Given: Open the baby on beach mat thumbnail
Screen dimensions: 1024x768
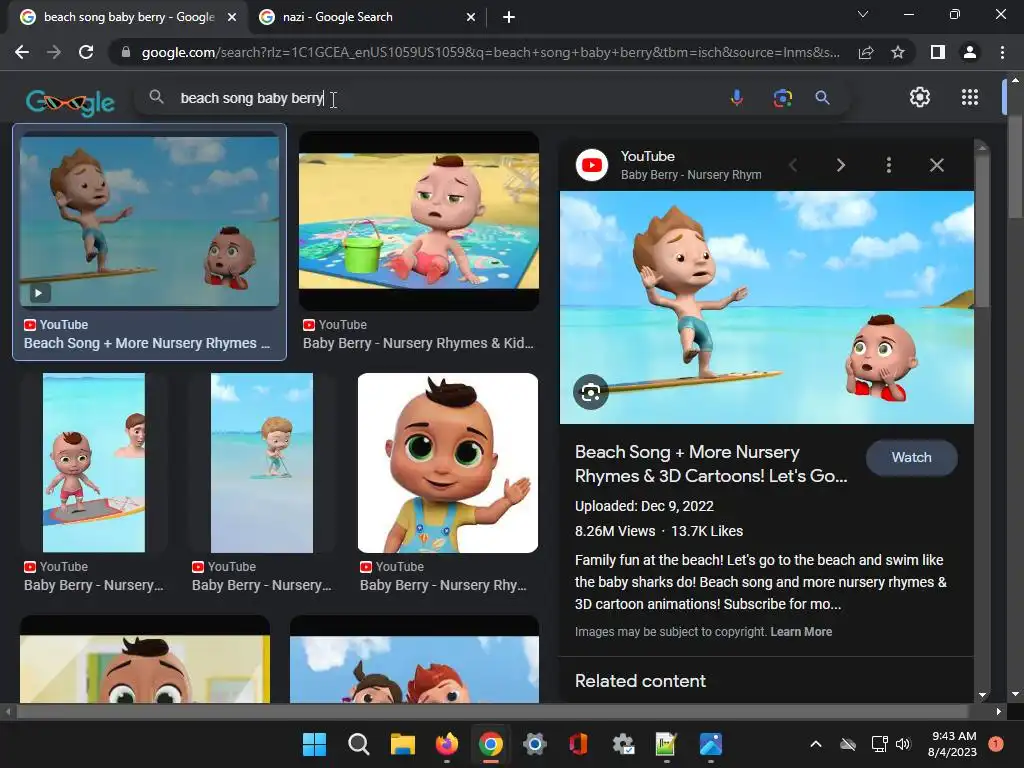Looking at the screenshot, I should tap(419, 221).
